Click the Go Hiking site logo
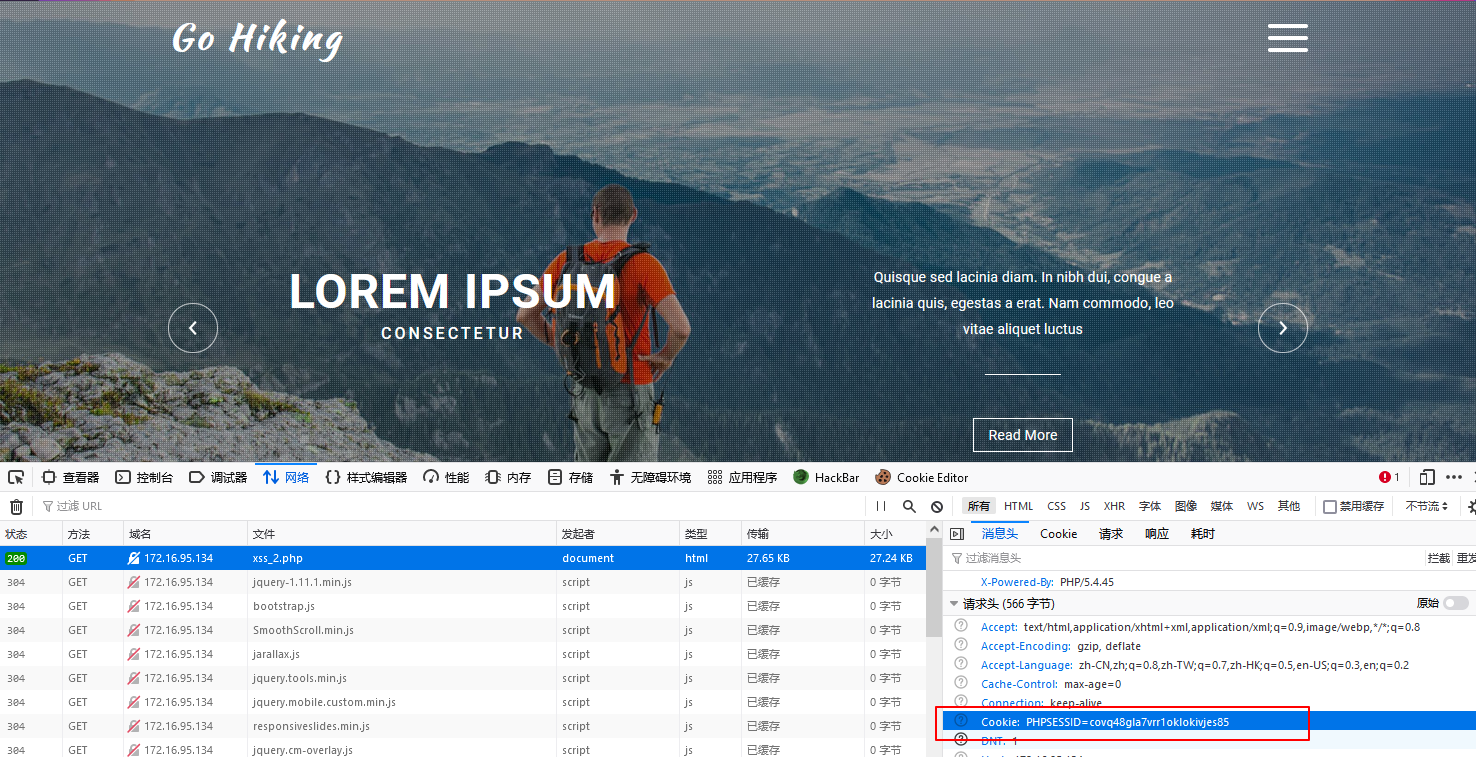This screenshot has width=1476, height=757. (257, 38)
